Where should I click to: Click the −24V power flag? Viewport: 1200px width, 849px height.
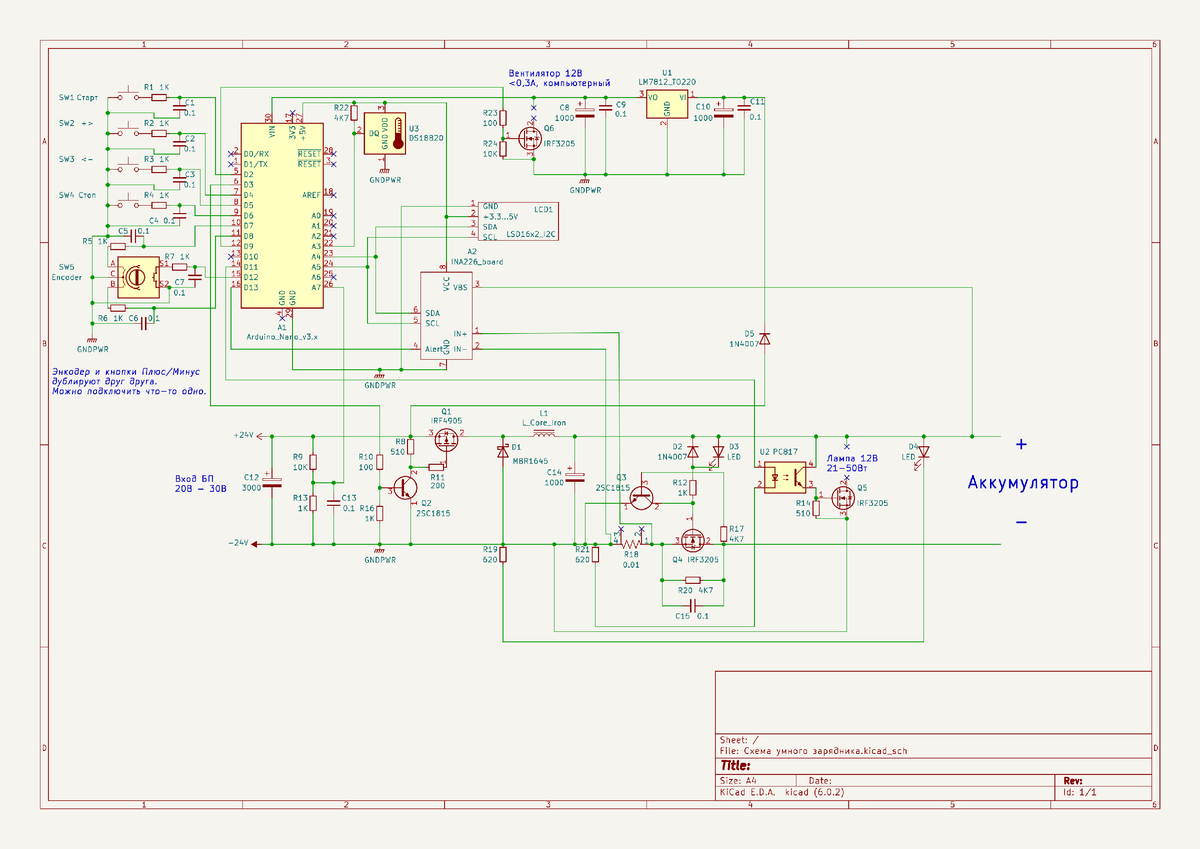[x=244, y=543]
